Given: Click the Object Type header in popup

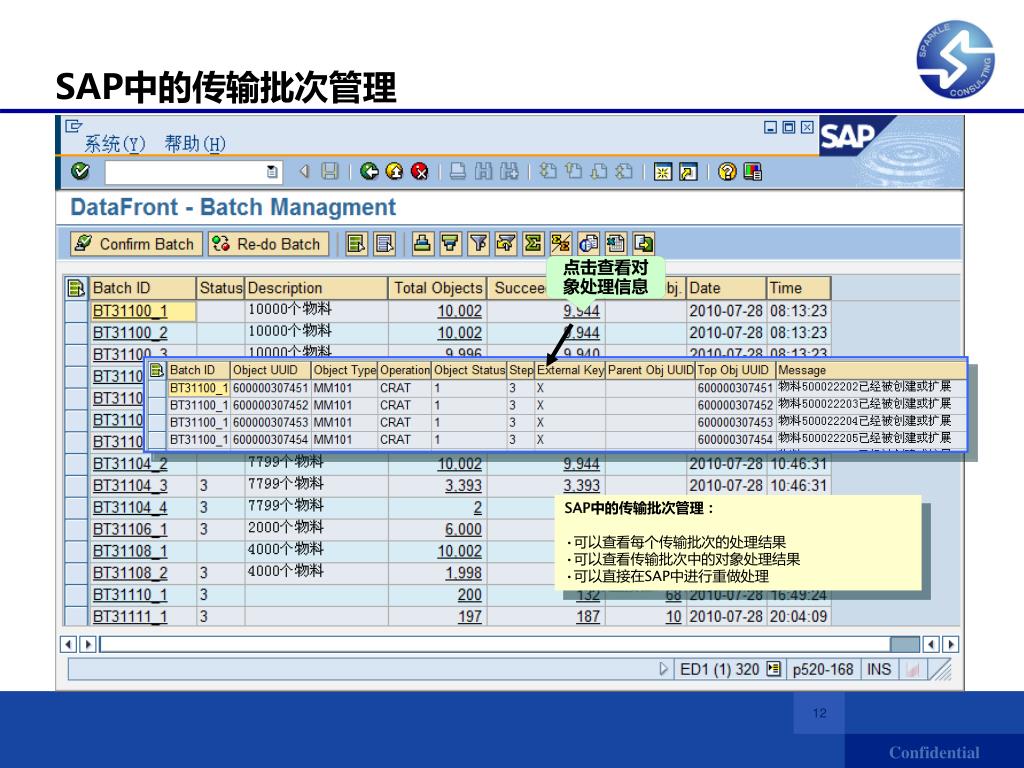Looking at the screenshot, I should pyautogui.click(x=344, y=370).
